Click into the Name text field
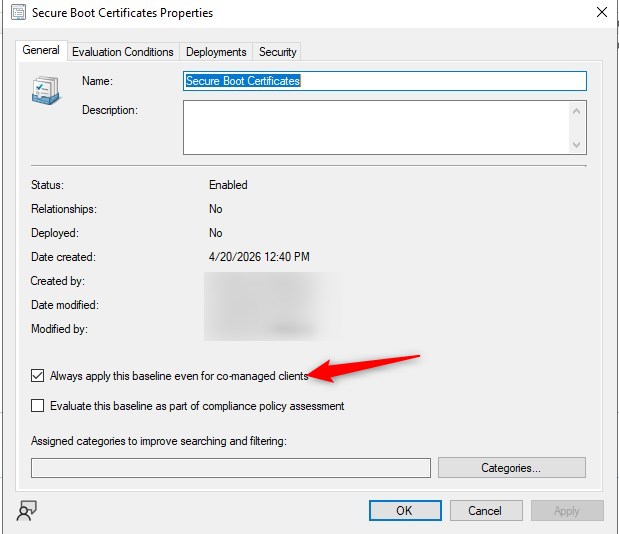This screenshot has width=619, height=534. [x=384, y=81]
